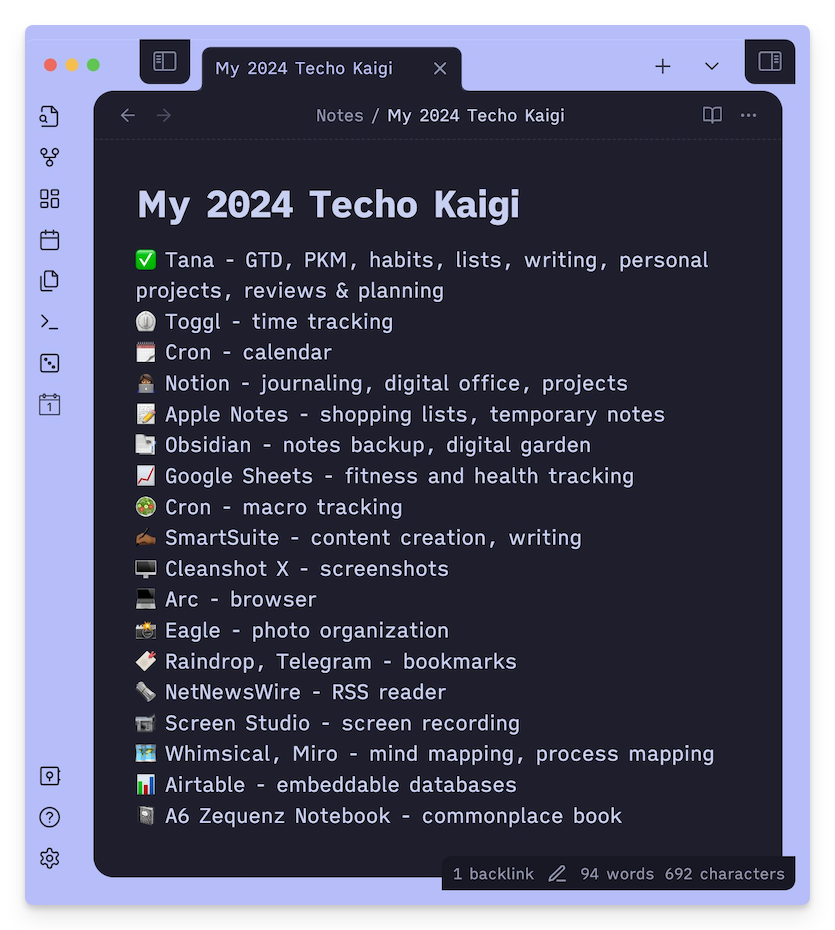
Task: Click the My 2024 Techo Kaigi heading
Action: click(328, 205)
